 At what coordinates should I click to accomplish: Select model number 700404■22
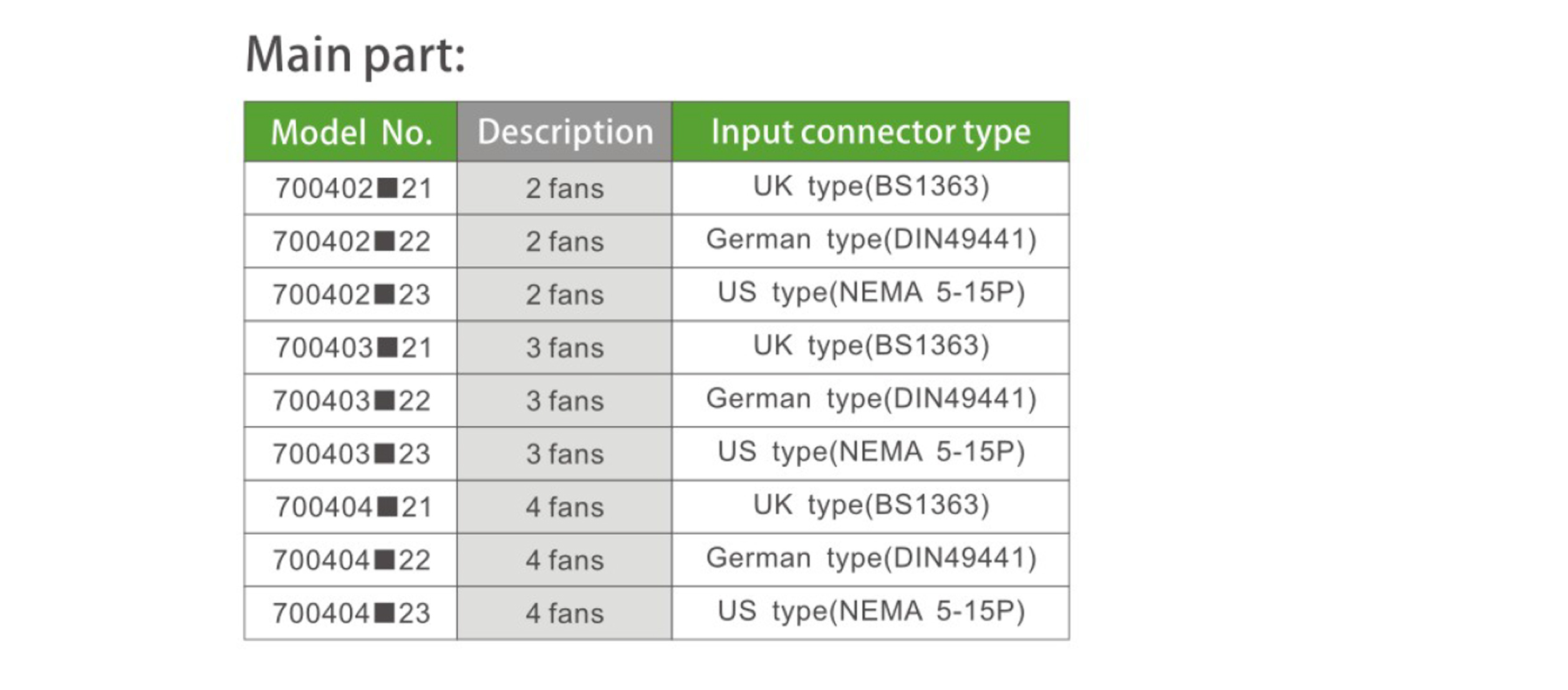pyautogui.click(x=352, y=560)
